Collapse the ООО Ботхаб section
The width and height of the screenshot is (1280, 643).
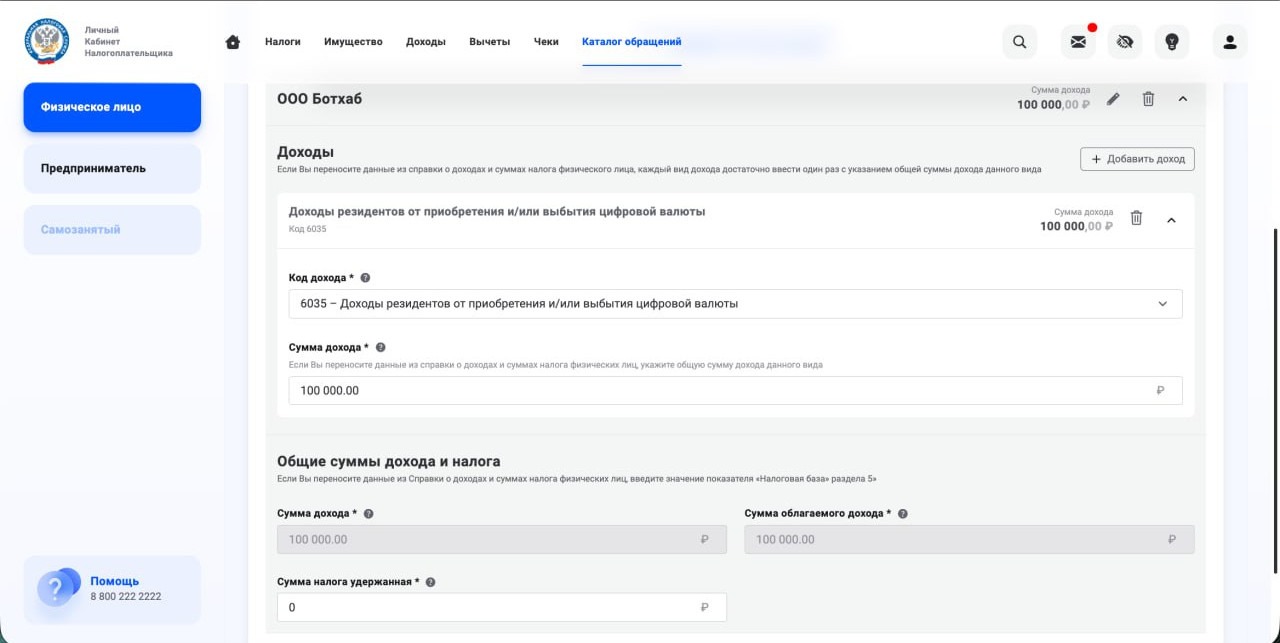1183,99
